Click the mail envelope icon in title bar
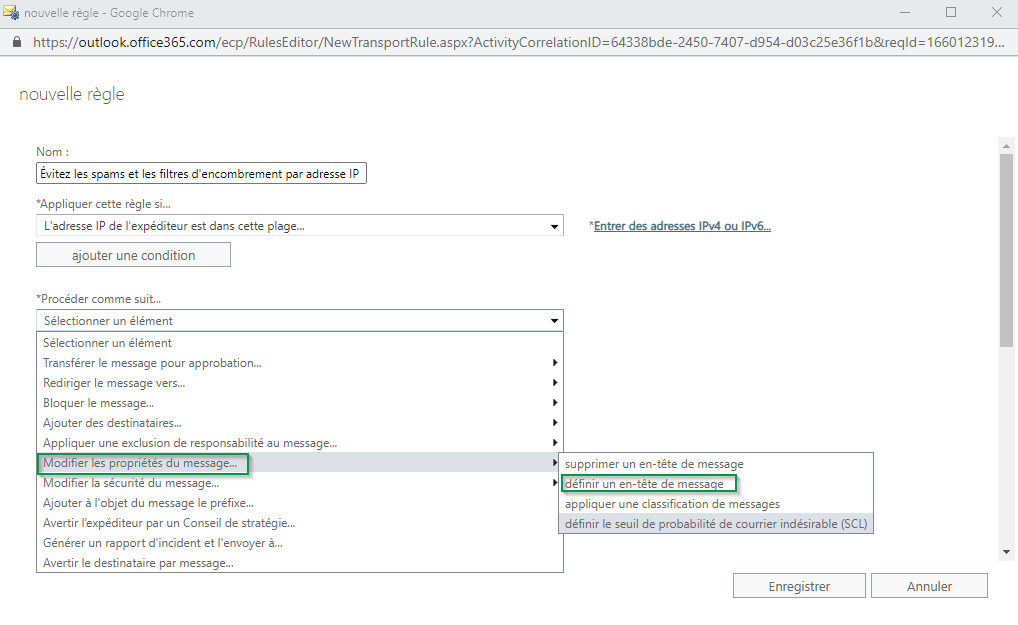Screen dimensions: 1018x625 pos(12,13)
